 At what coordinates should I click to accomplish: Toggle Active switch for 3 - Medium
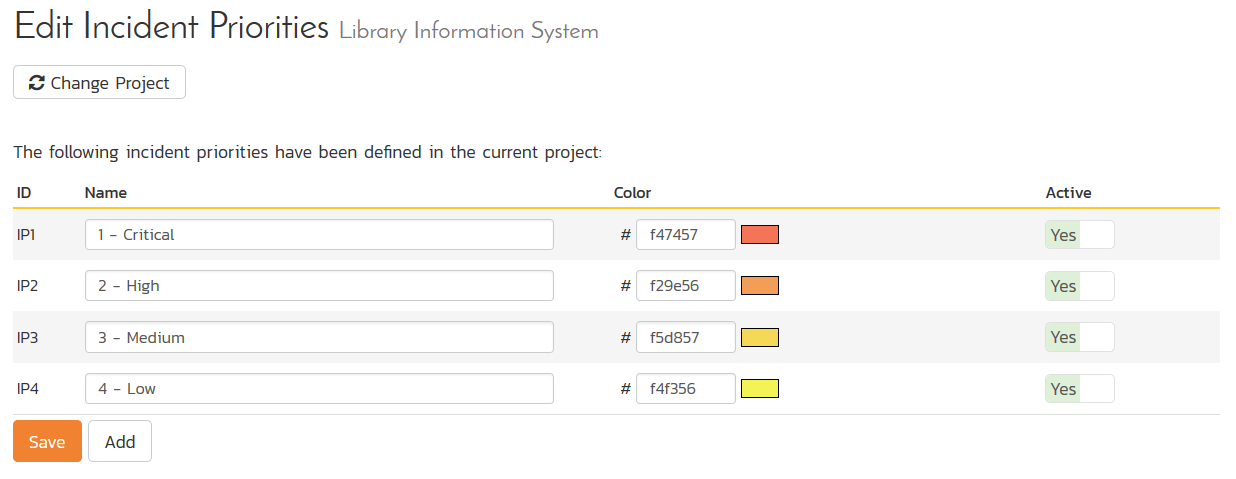(x=1079, y=337)
